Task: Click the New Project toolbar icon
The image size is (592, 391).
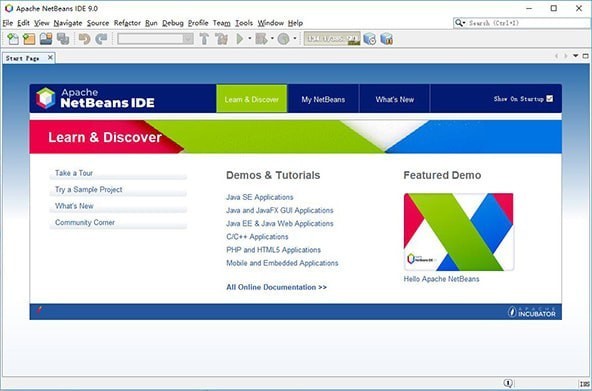Action: pos(29,39)
